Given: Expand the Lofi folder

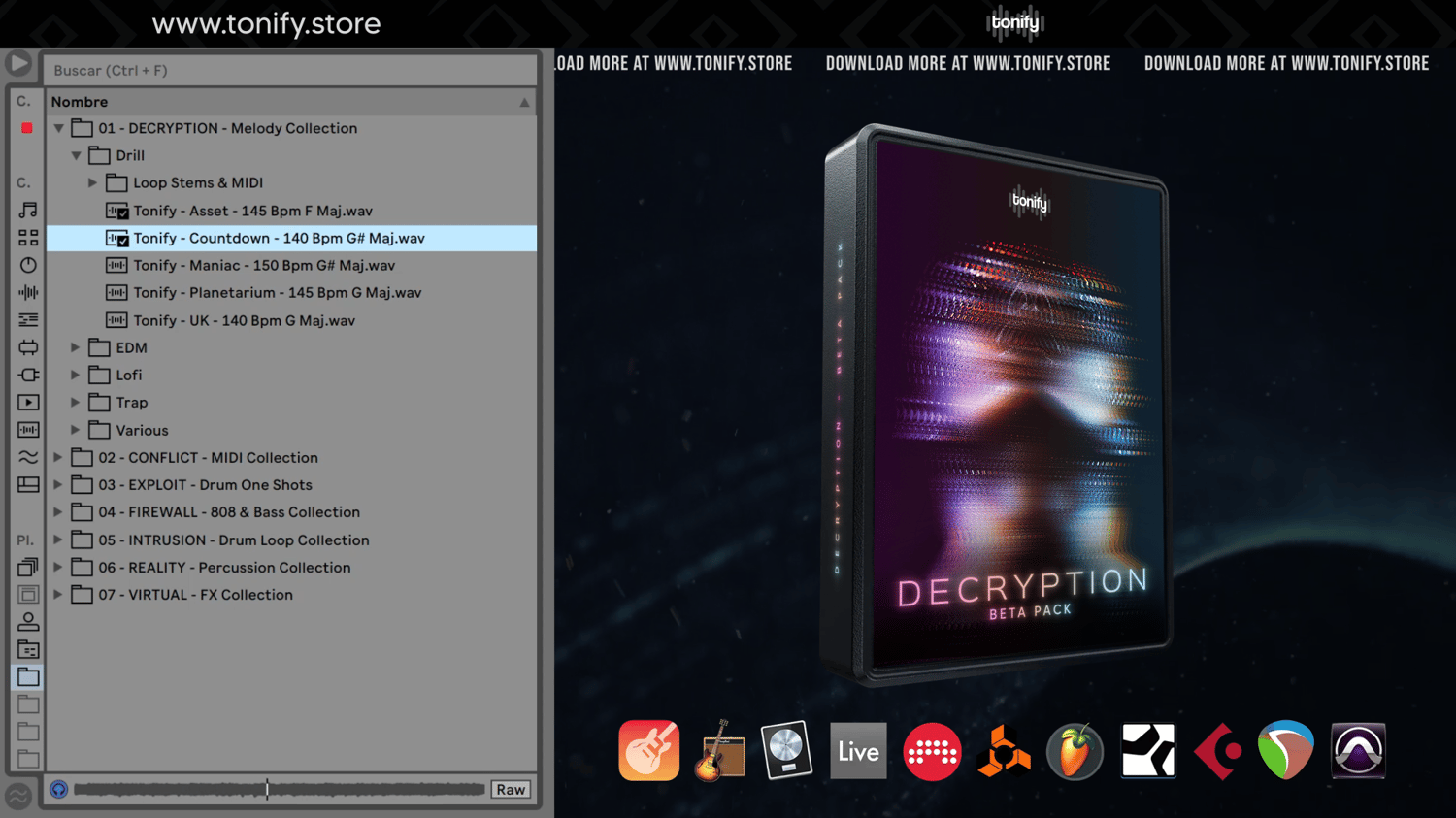Looking at the screenshot, I should coord(76,375).
